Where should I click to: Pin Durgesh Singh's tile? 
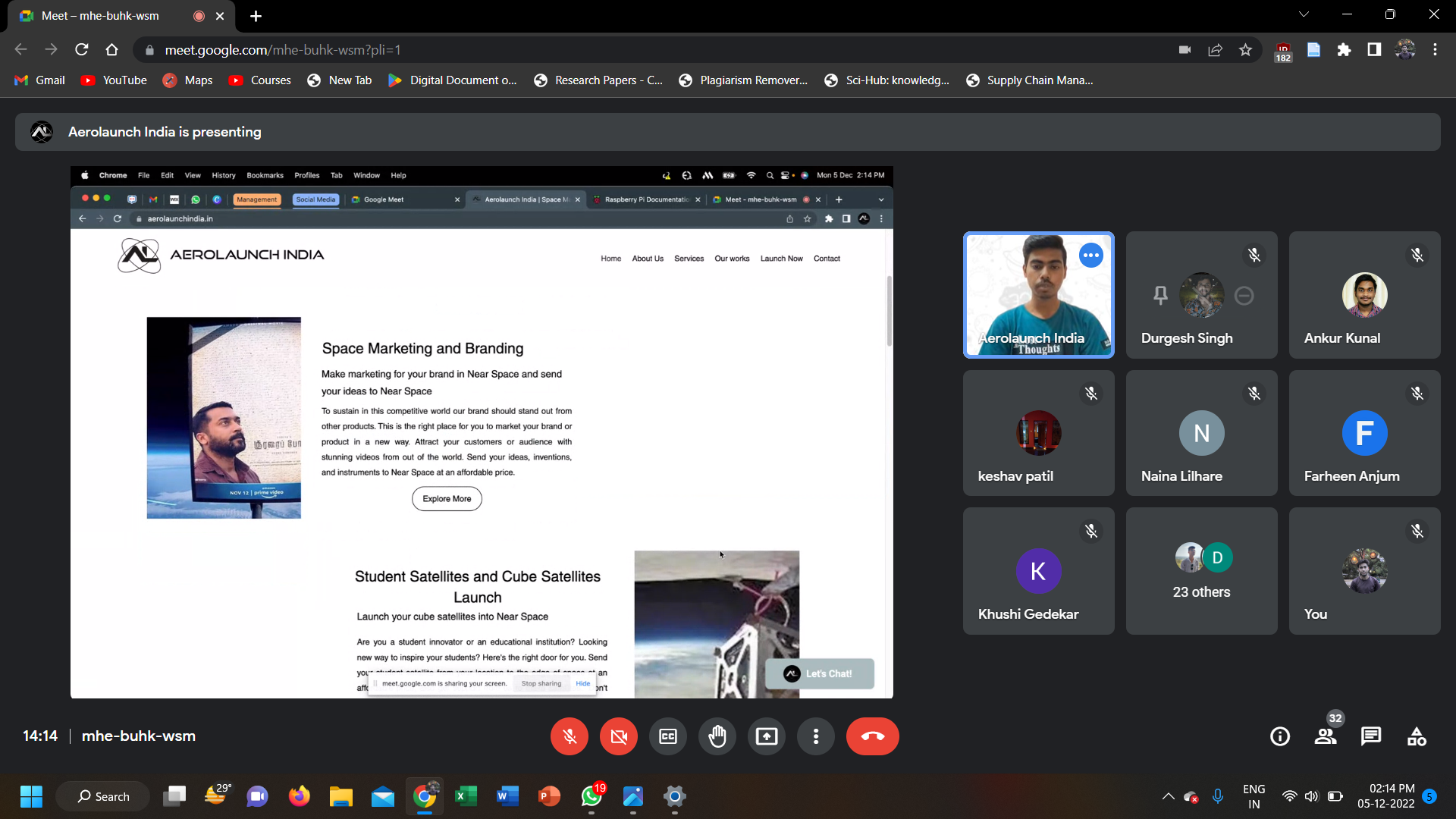coord(1160,295)
